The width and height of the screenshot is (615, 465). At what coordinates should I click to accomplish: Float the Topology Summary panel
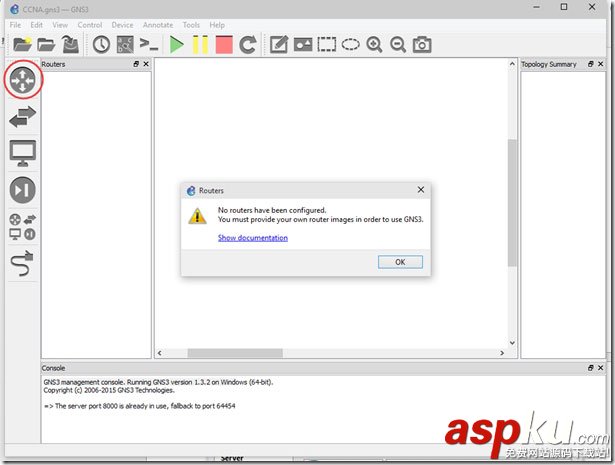click(590, 64)
